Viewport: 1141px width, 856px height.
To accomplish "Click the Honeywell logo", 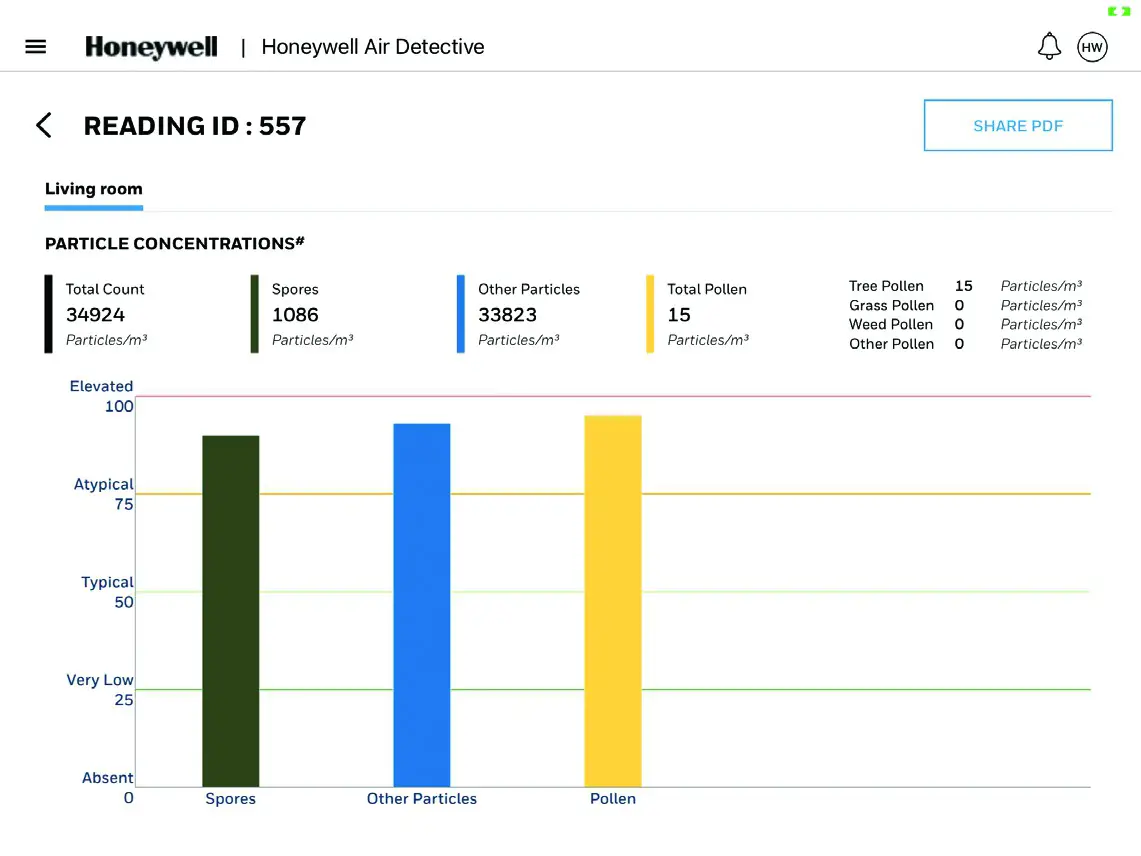I will pos(151,46).
